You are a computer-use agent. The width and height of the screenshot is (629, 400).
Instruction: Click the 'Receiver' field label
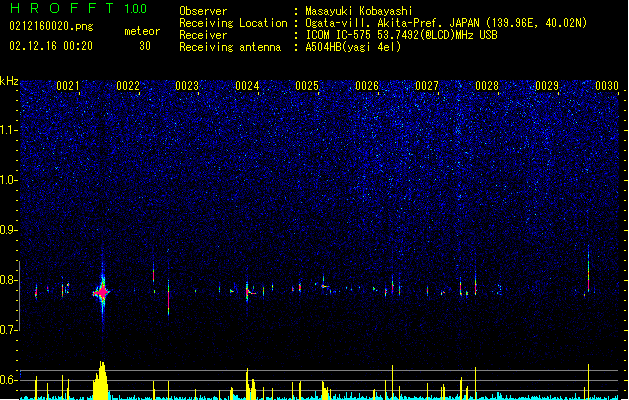203,35
